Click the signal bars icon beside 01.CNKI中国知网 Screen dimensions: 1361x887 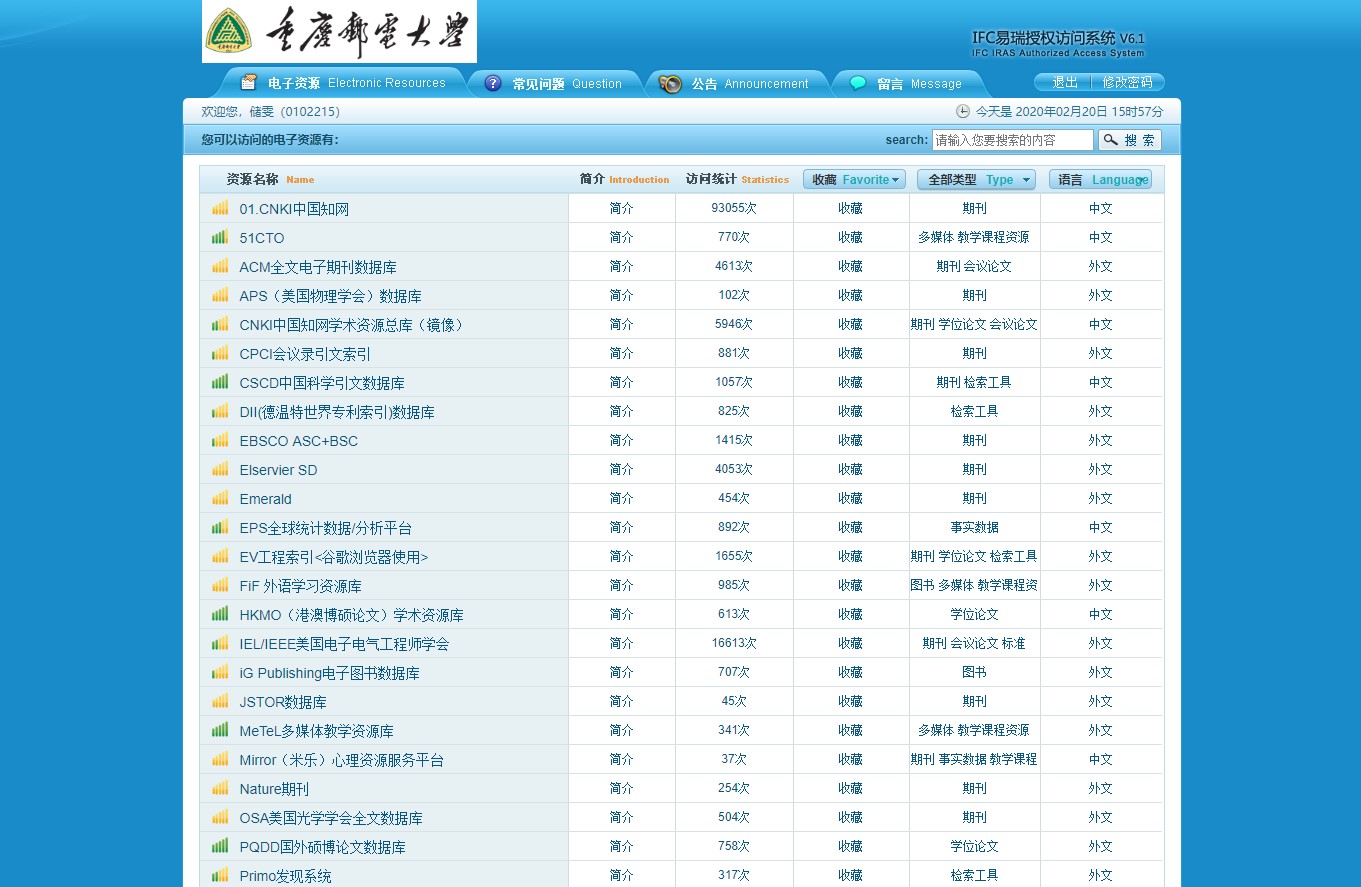[x=220, y=208]
